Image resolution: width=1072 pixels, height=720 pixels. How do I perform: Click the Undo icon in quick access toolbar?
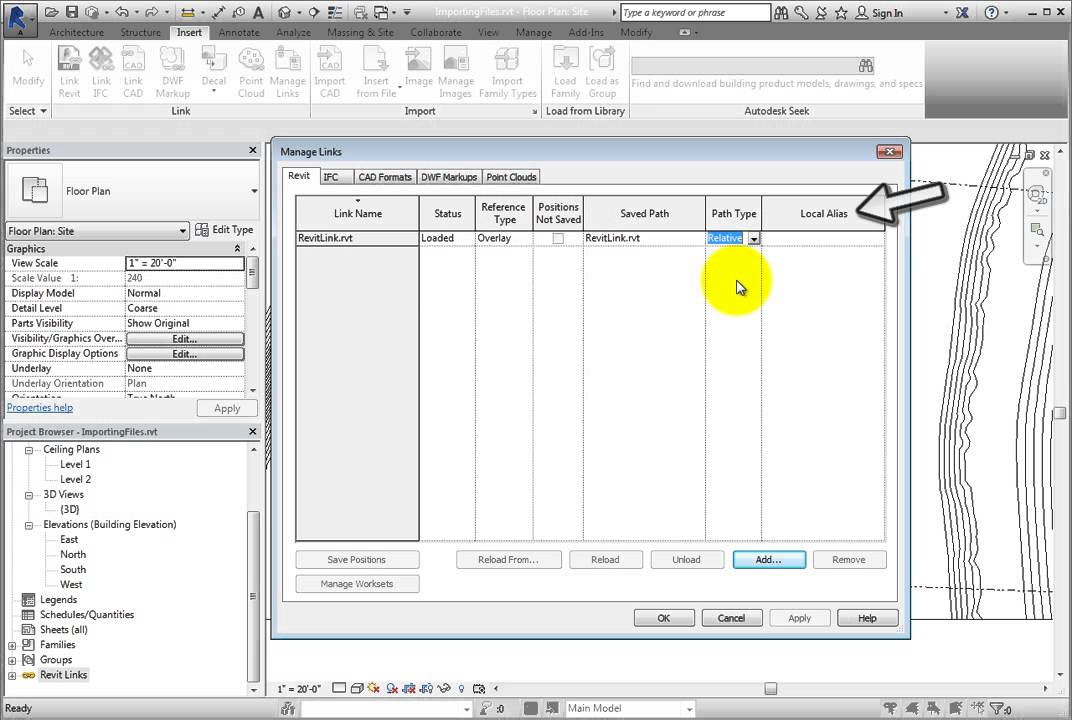[x=122, y=12]
